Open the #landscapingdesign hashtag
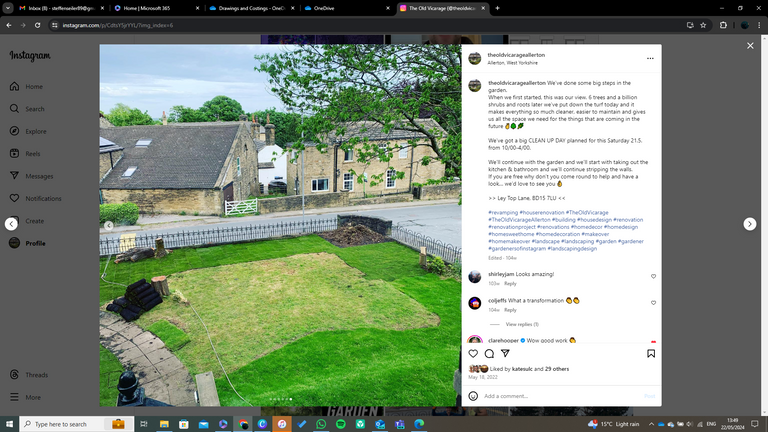The height and width of the screenshot is (432, 768). pos(572,248)
